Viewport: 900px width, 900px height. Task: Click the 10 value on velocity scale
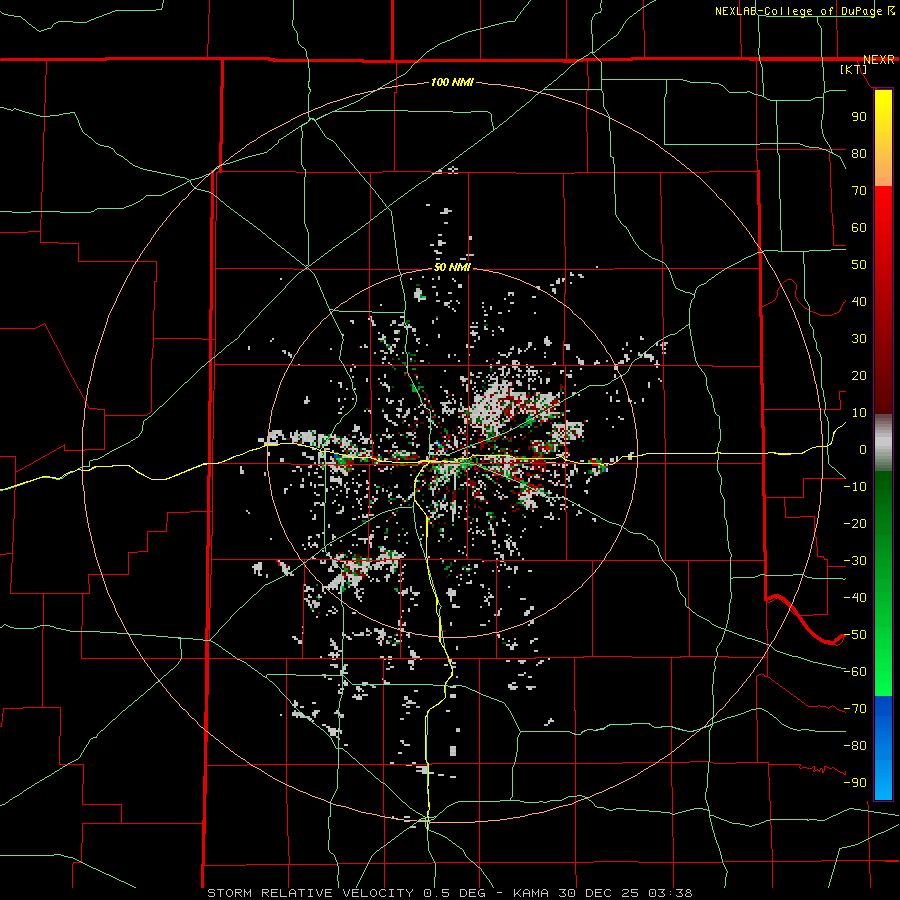click(x=859, y=413)
